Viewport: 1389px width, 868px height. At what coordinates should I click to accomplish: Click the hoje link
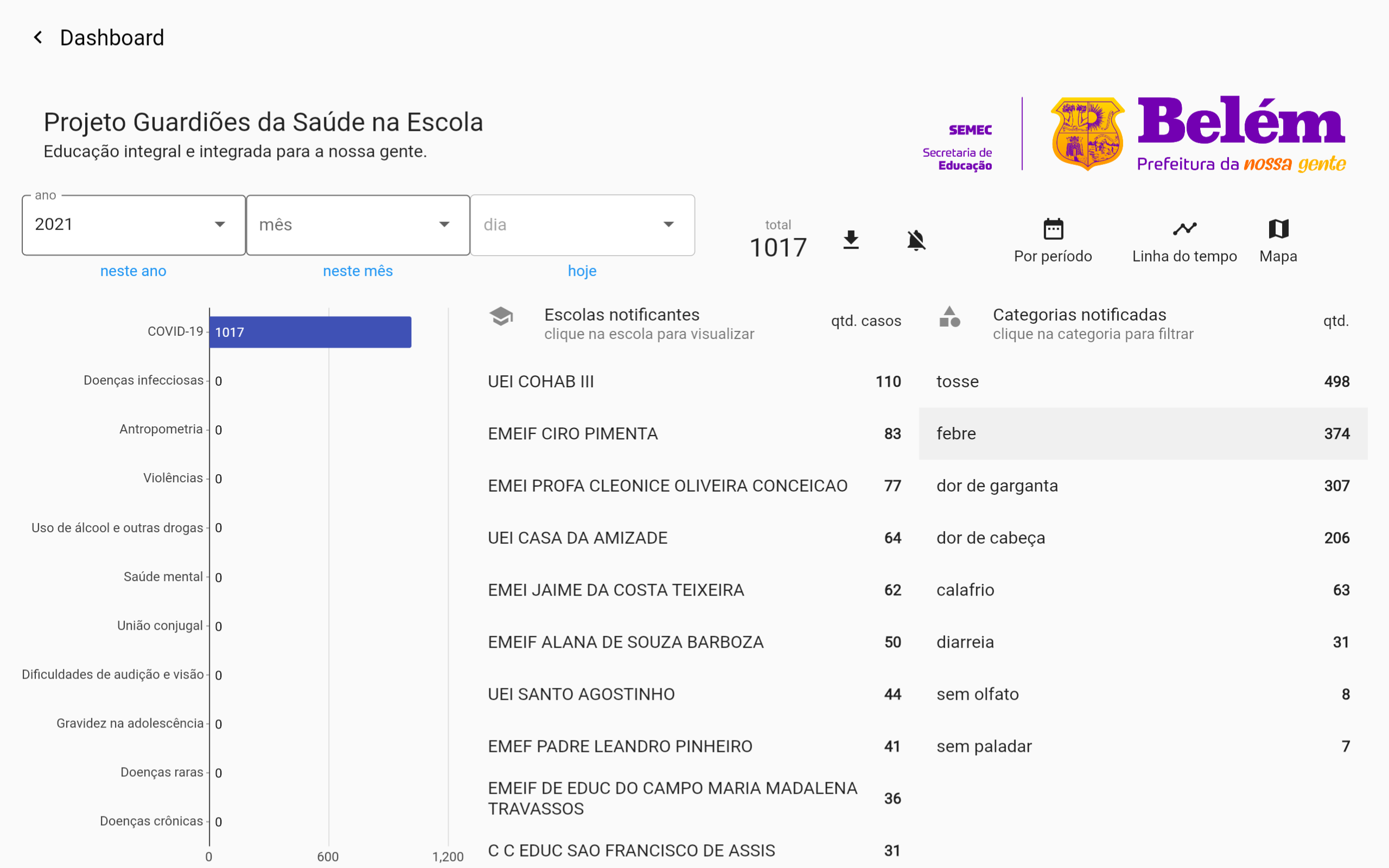pyautogui.click(x=582, y=271)
